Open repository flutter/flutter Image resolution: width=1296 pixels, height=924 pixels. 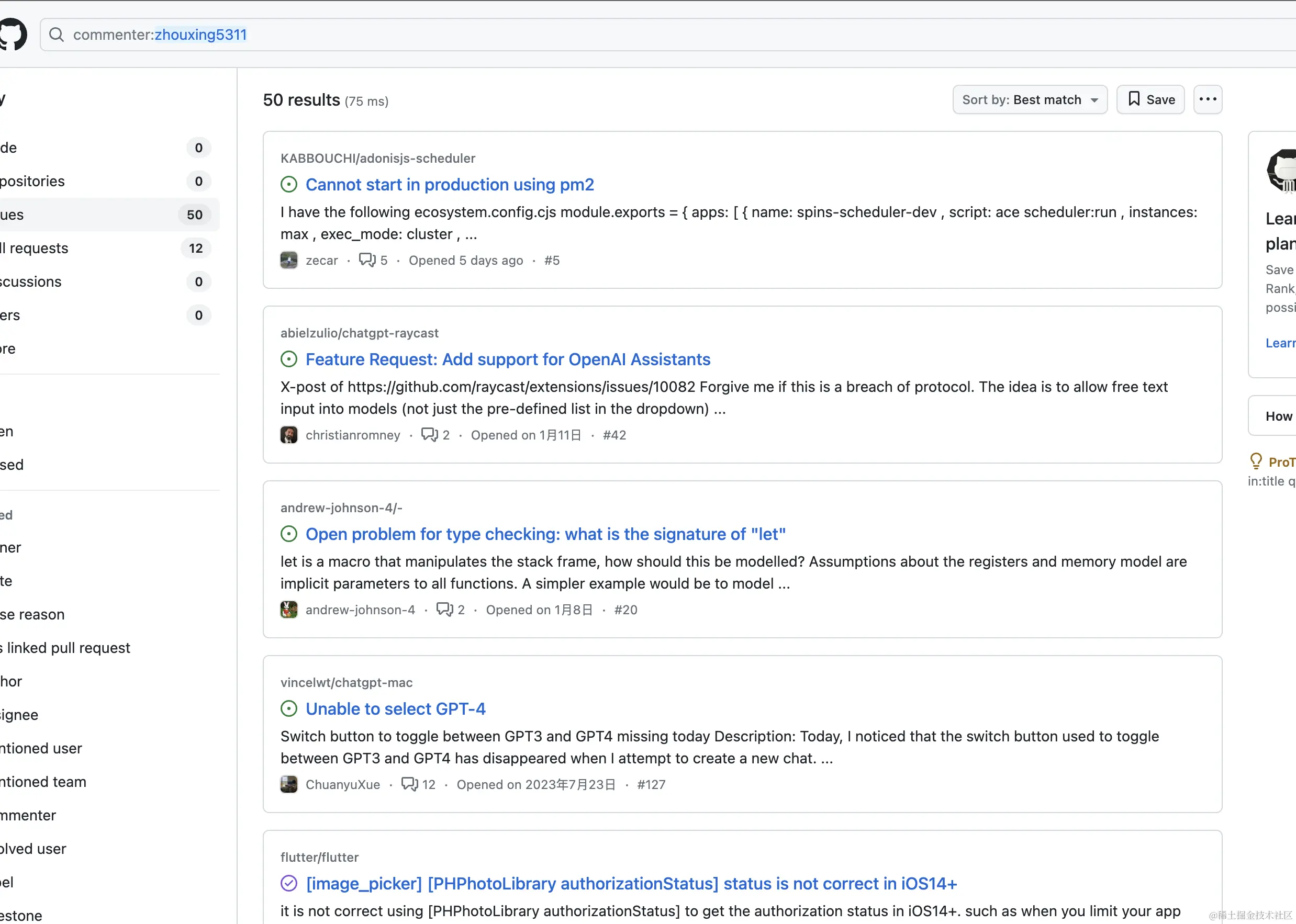[x=319, y=857]
